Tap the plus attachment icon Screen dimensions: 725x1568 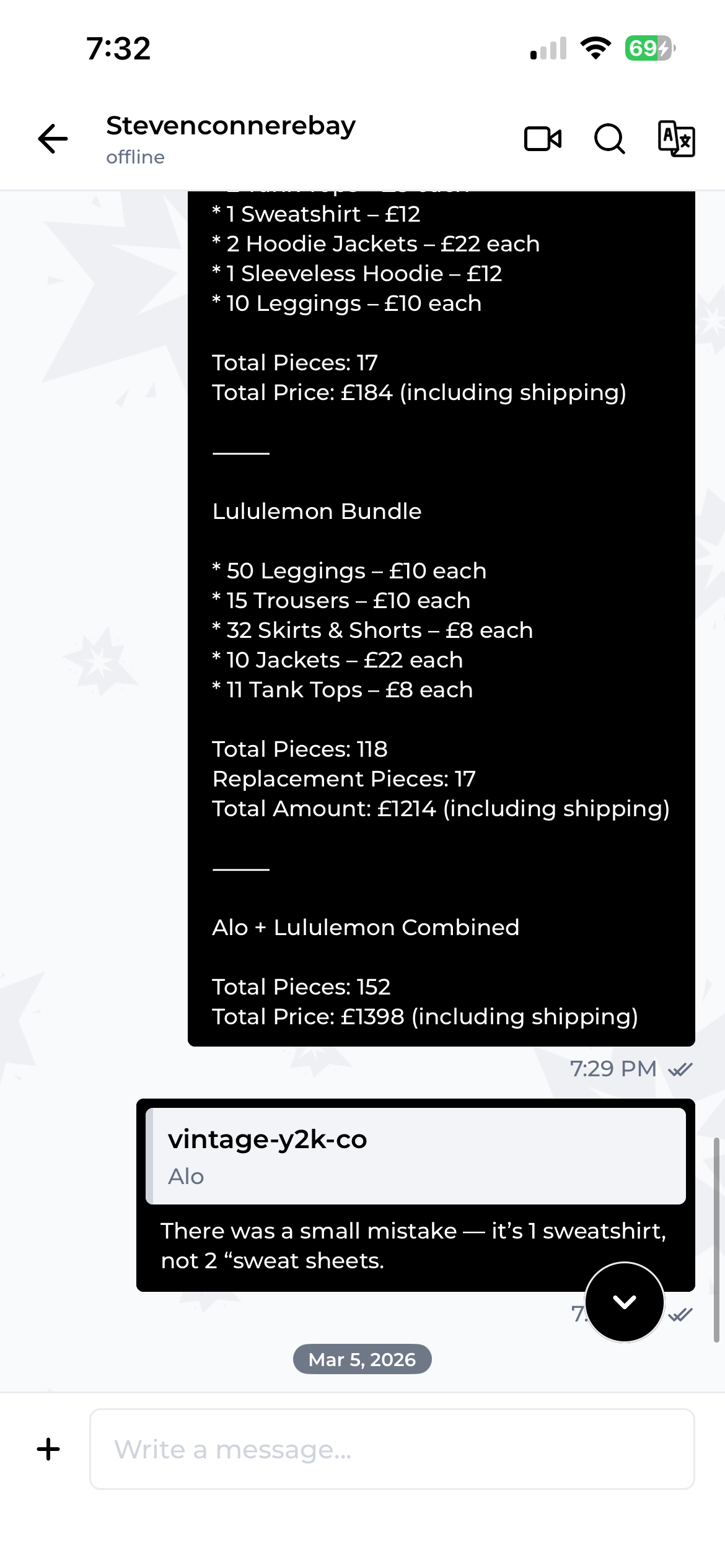[x=48, y=1450]
